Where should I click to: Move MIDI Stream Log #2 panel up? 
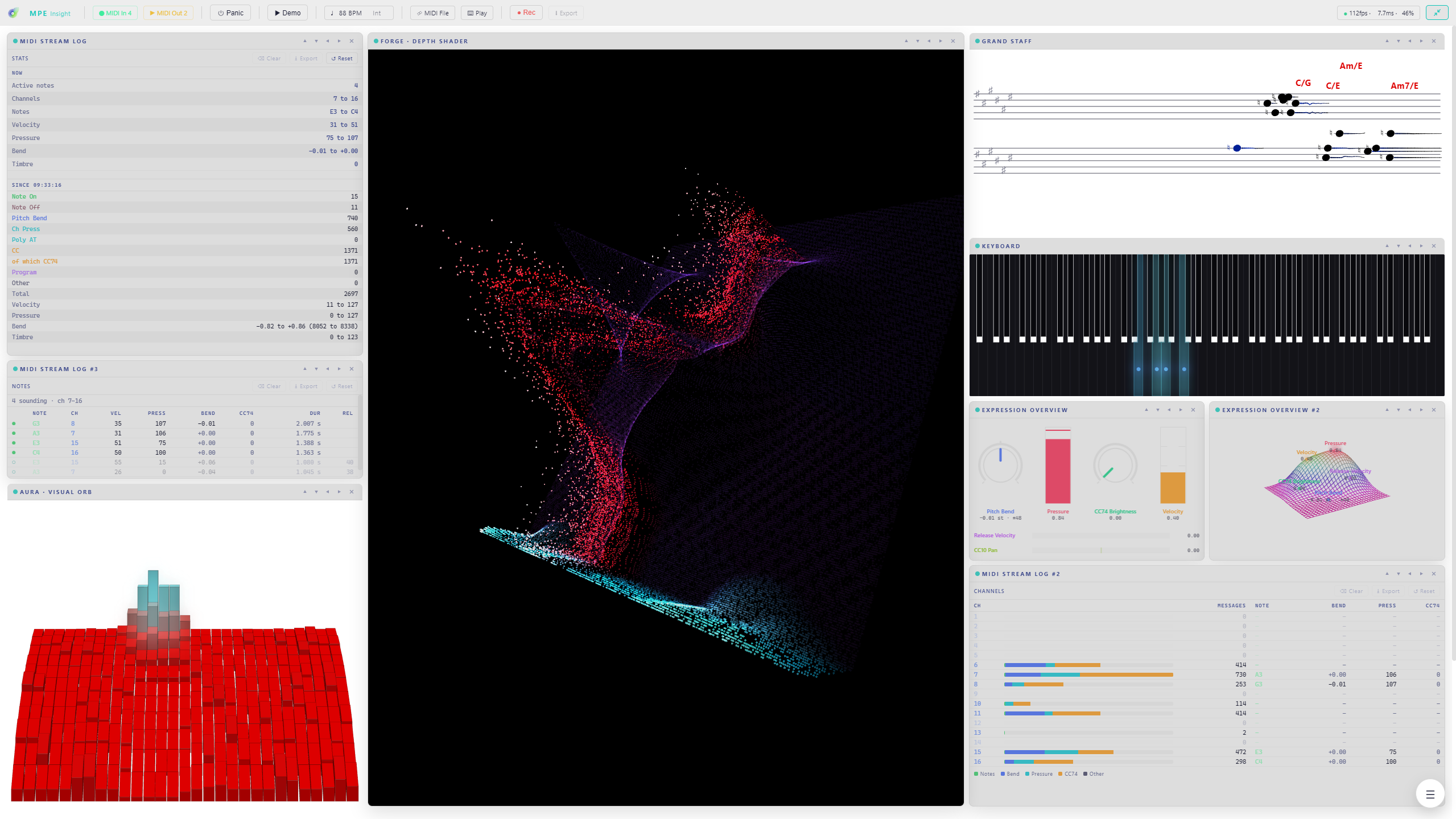[x=1387, y=574]
